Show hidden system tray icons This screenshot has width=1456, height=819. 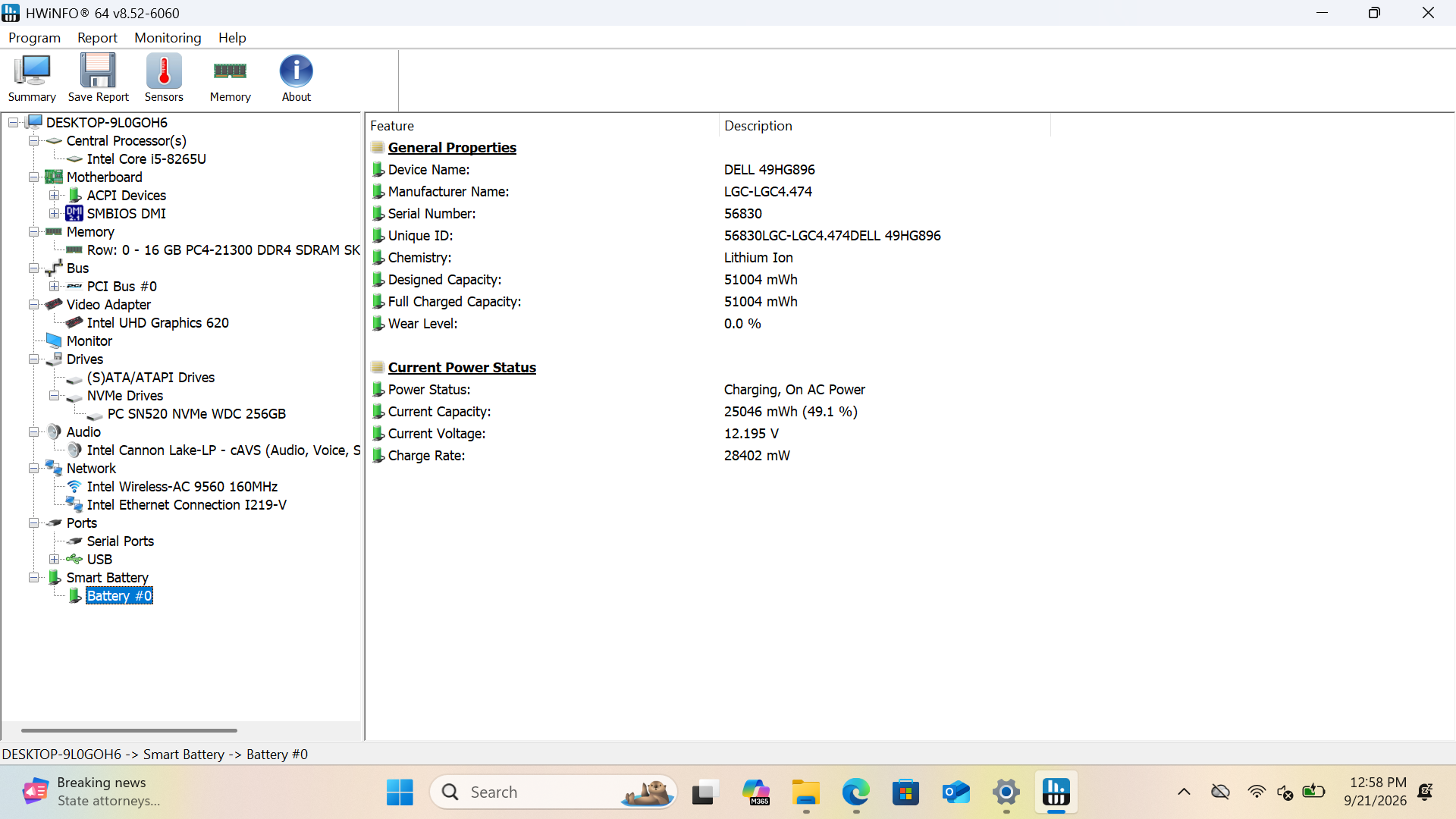(x=1184, y=792)
